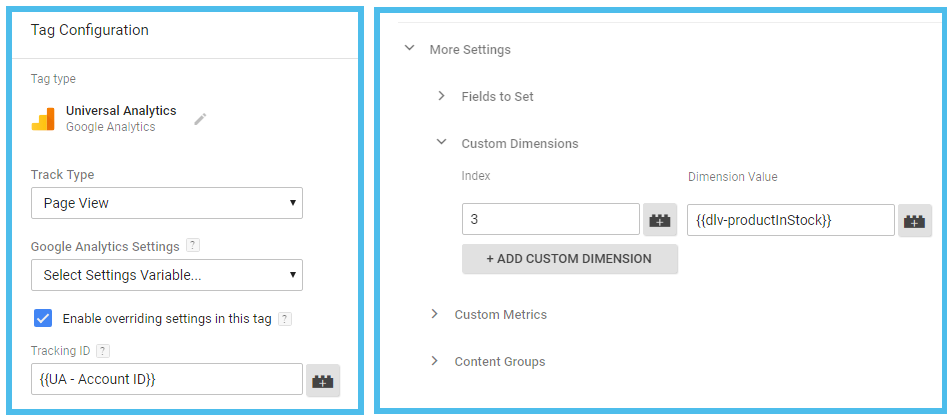Image resolution: width=950 pixels, height=418 pixels.
Task: Click help icon next to Google Analytics Settings
Action: point(193,246)
